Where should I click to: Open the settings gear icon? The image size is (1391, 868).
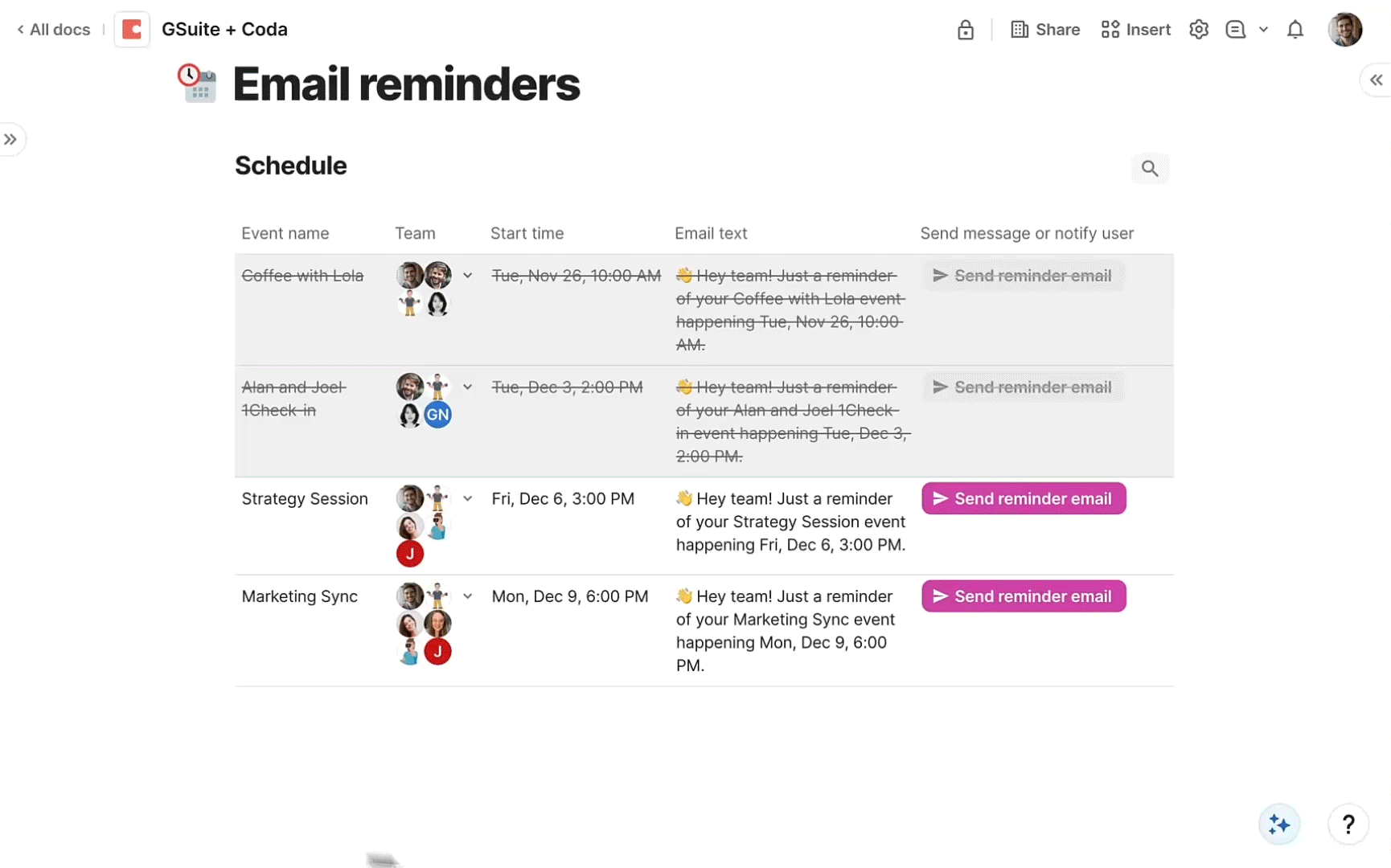[1199, 30]
